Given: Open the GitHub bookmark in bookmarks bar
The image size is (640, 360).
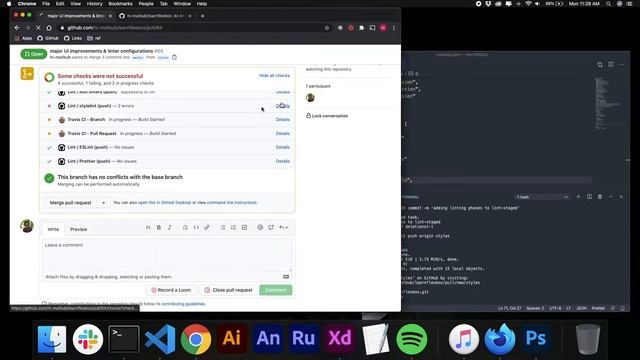Looking at the screenshot, I should [48, 38].
